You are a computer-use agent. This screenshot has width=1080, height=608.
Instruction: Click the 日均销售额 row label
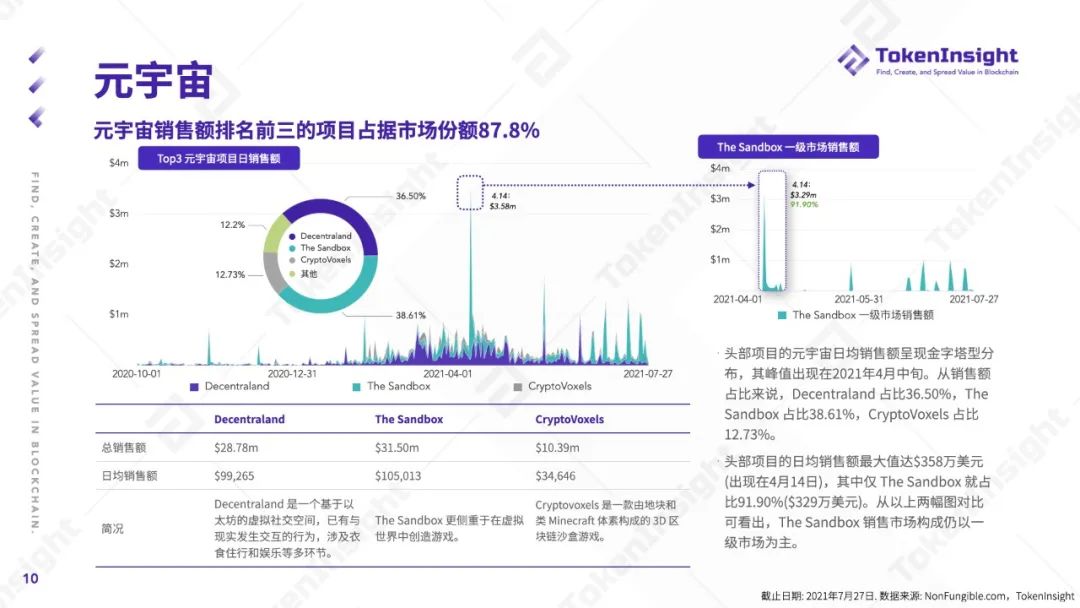129,476
